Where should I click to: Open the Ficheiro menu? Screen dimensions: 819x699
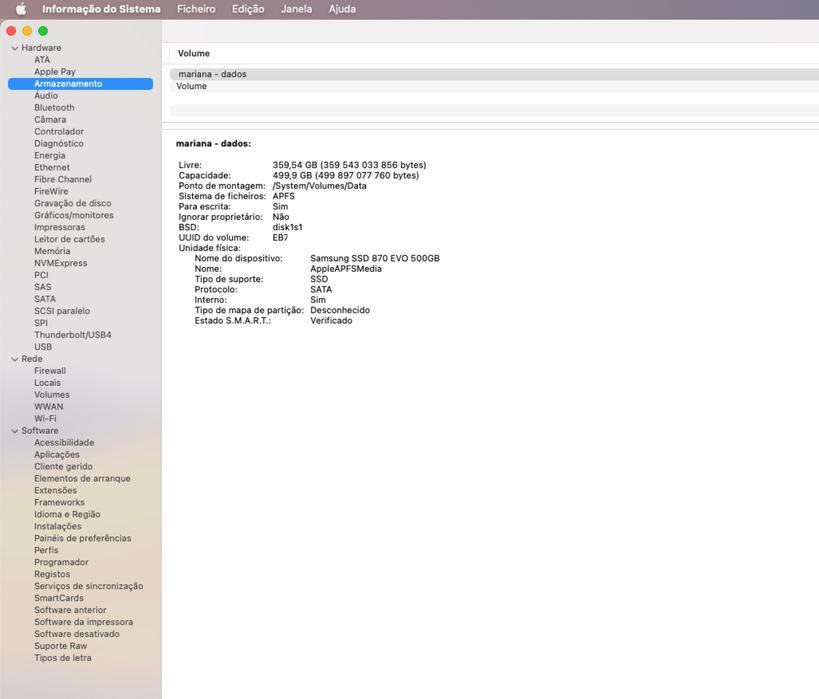(196, 9)
